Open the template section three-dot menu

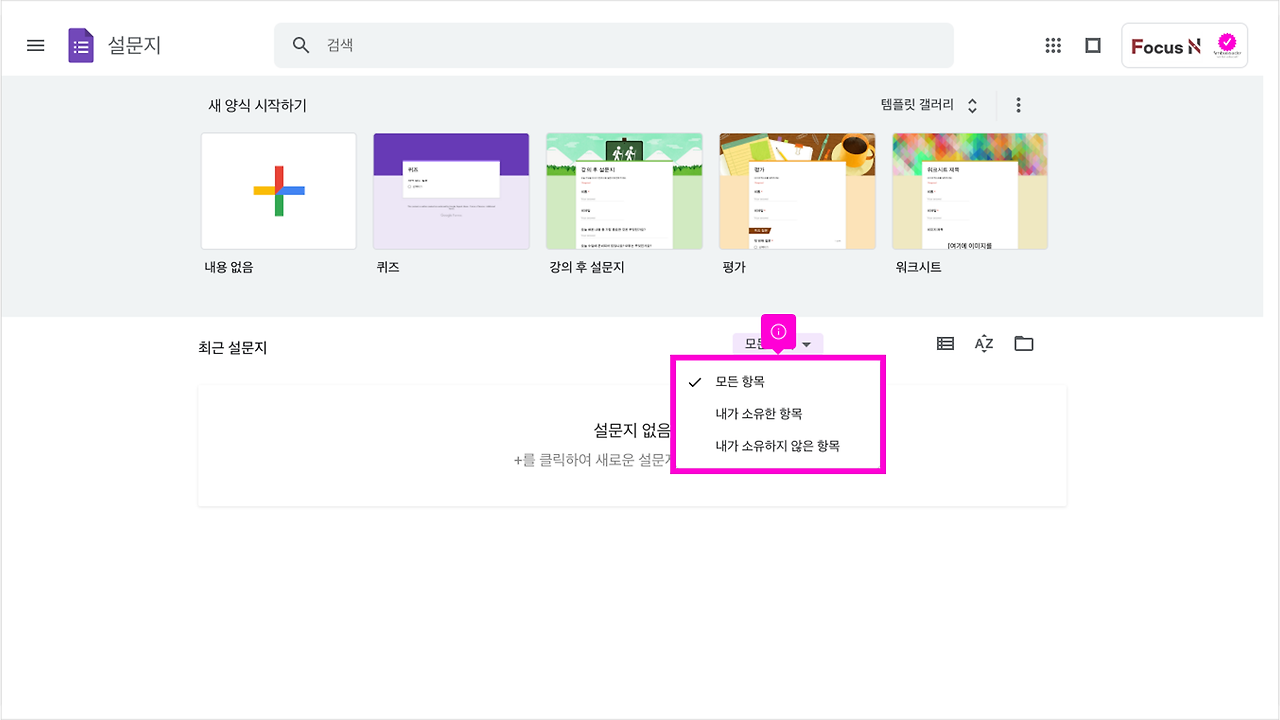(1018, 104)
